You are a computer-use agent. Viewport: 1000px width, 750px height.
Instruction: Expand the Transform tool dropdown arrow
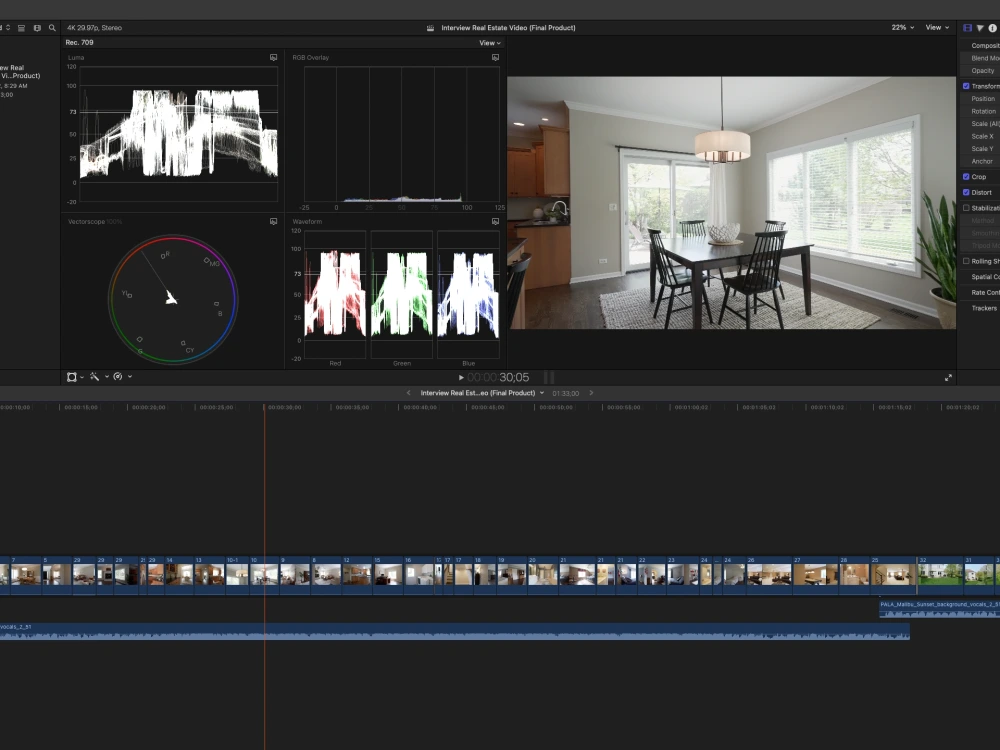(x=82, y=377)
